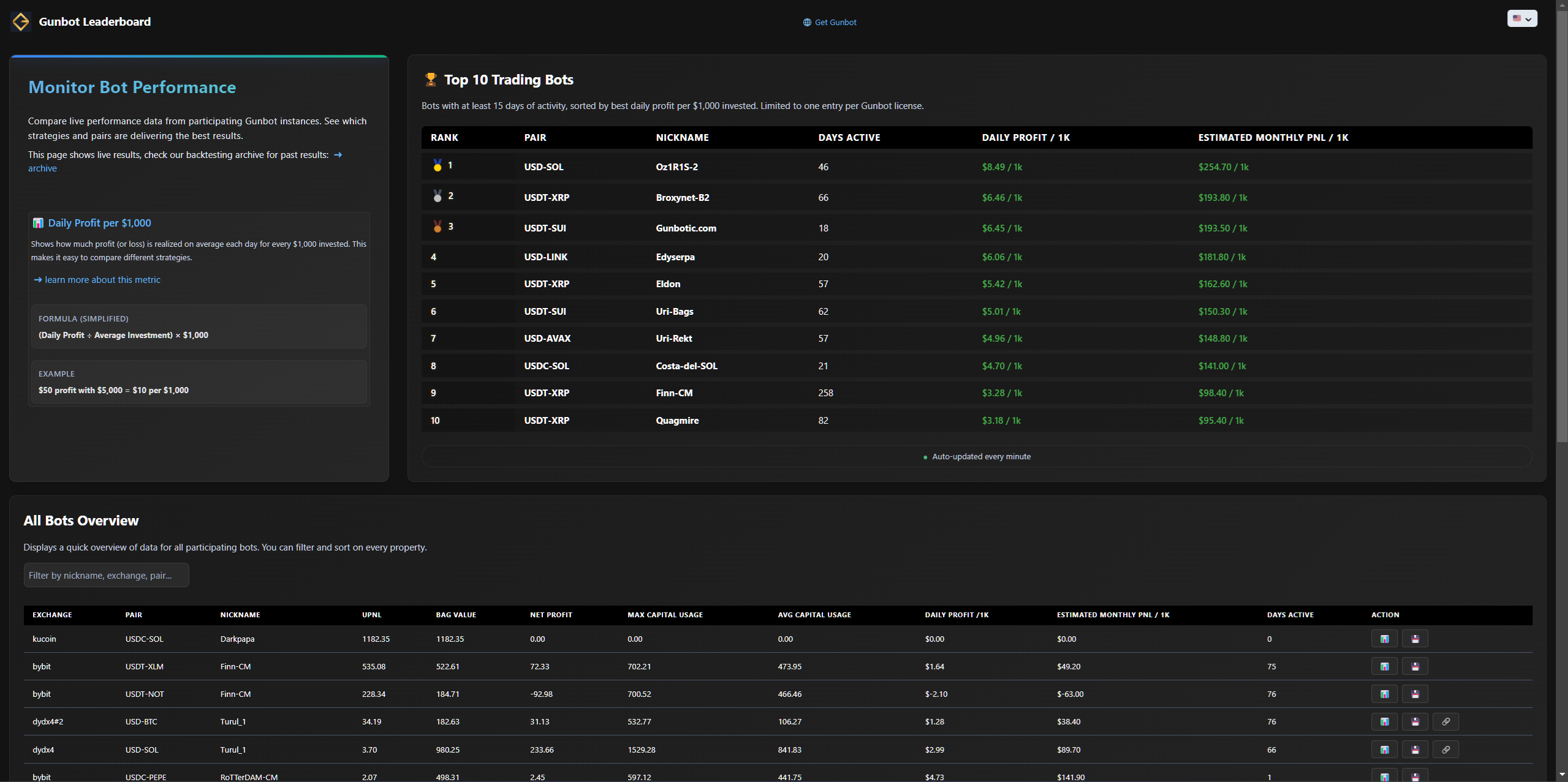Click the page vertical scrollbar

(x=1562, y=227)
